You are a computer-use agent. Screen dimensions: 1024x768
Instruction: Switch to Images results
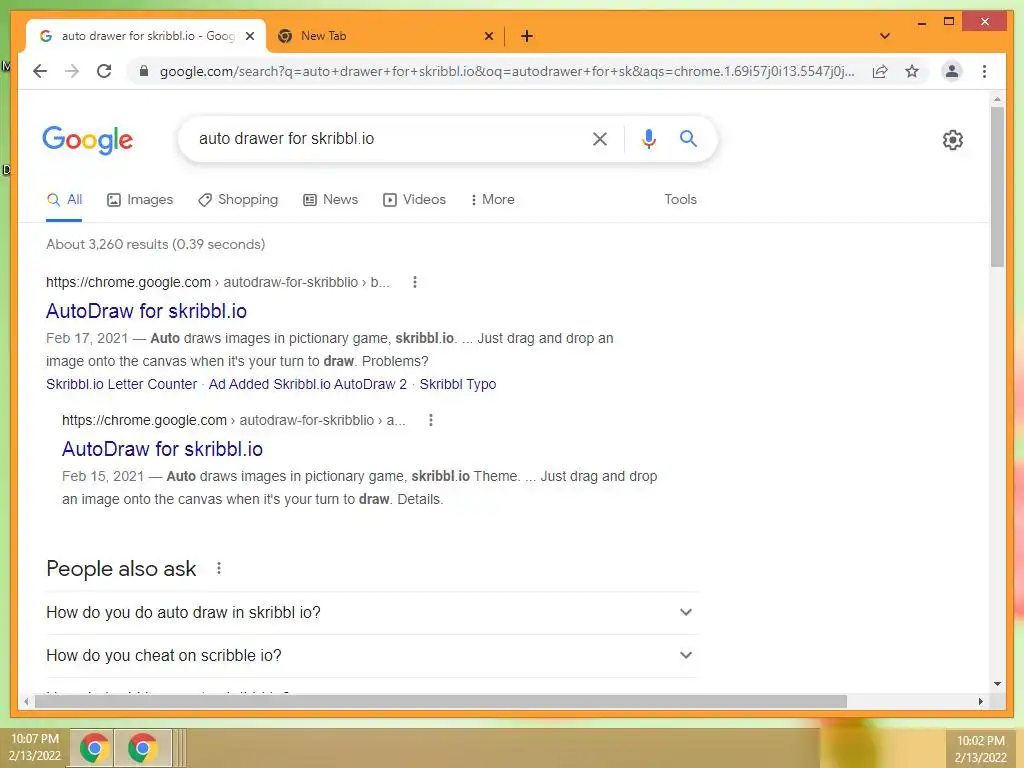click(140, 200)
